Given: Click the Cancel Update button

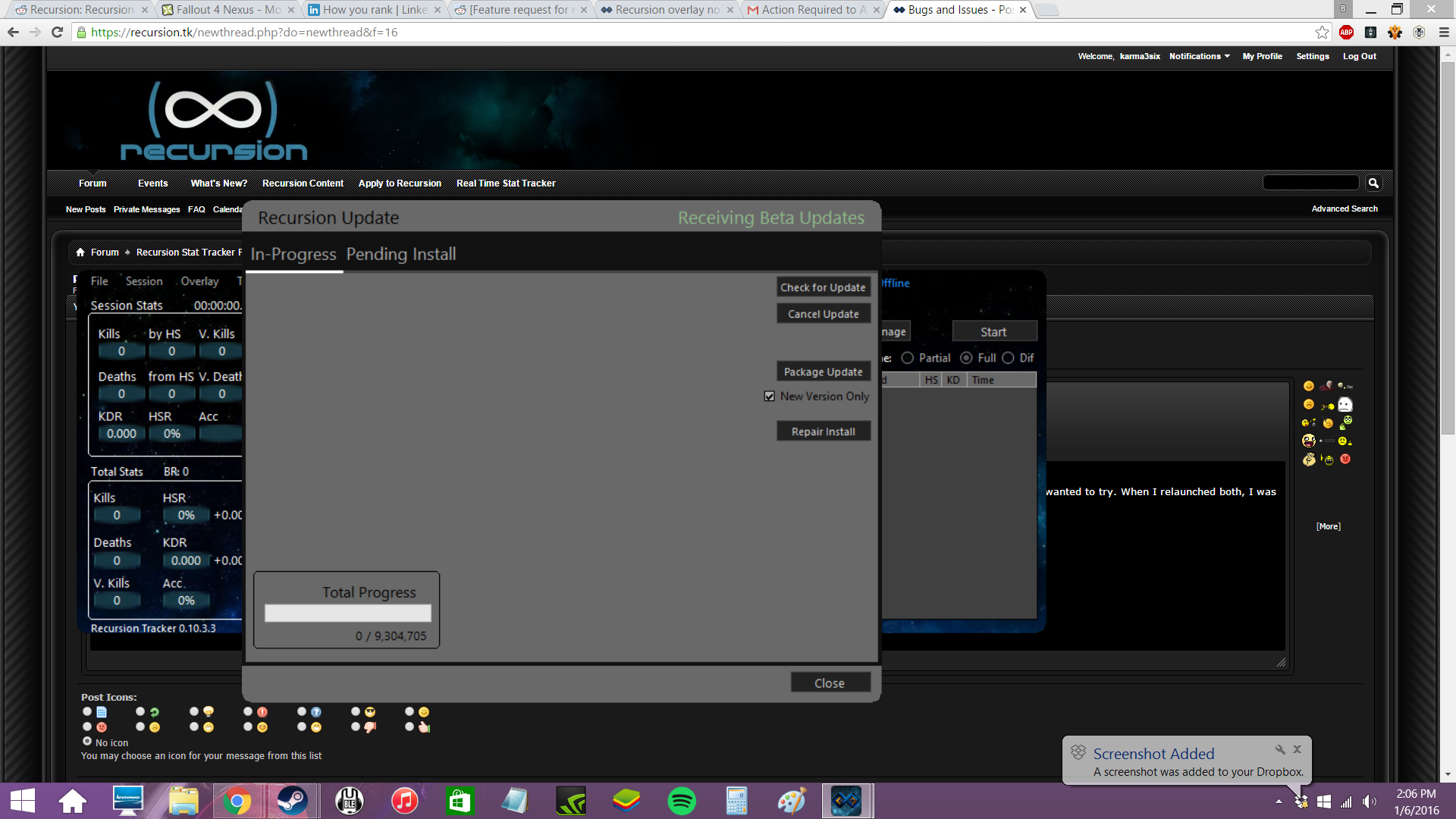Looking at the screenshot, I should [823, 313].
